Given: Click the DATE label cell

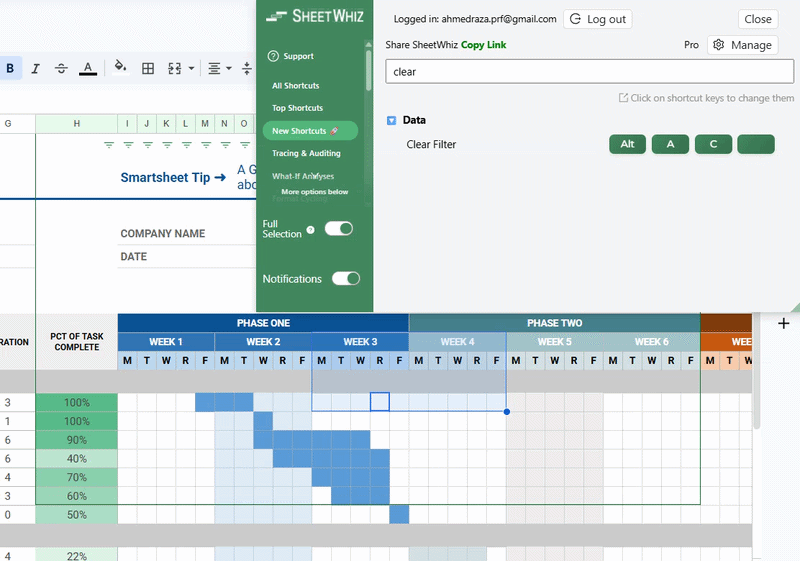Looking at the screenshot, I should 134,257.
